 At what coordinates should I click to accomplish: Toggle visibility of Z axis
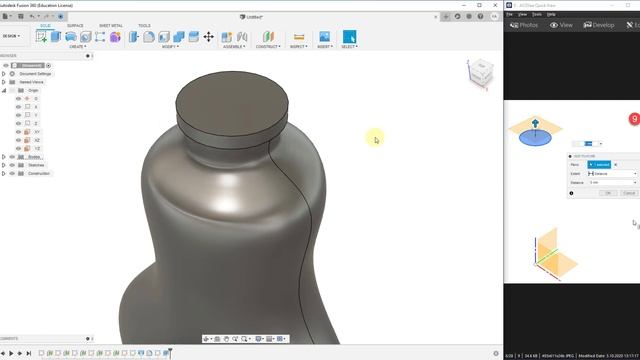coord(18,123)
